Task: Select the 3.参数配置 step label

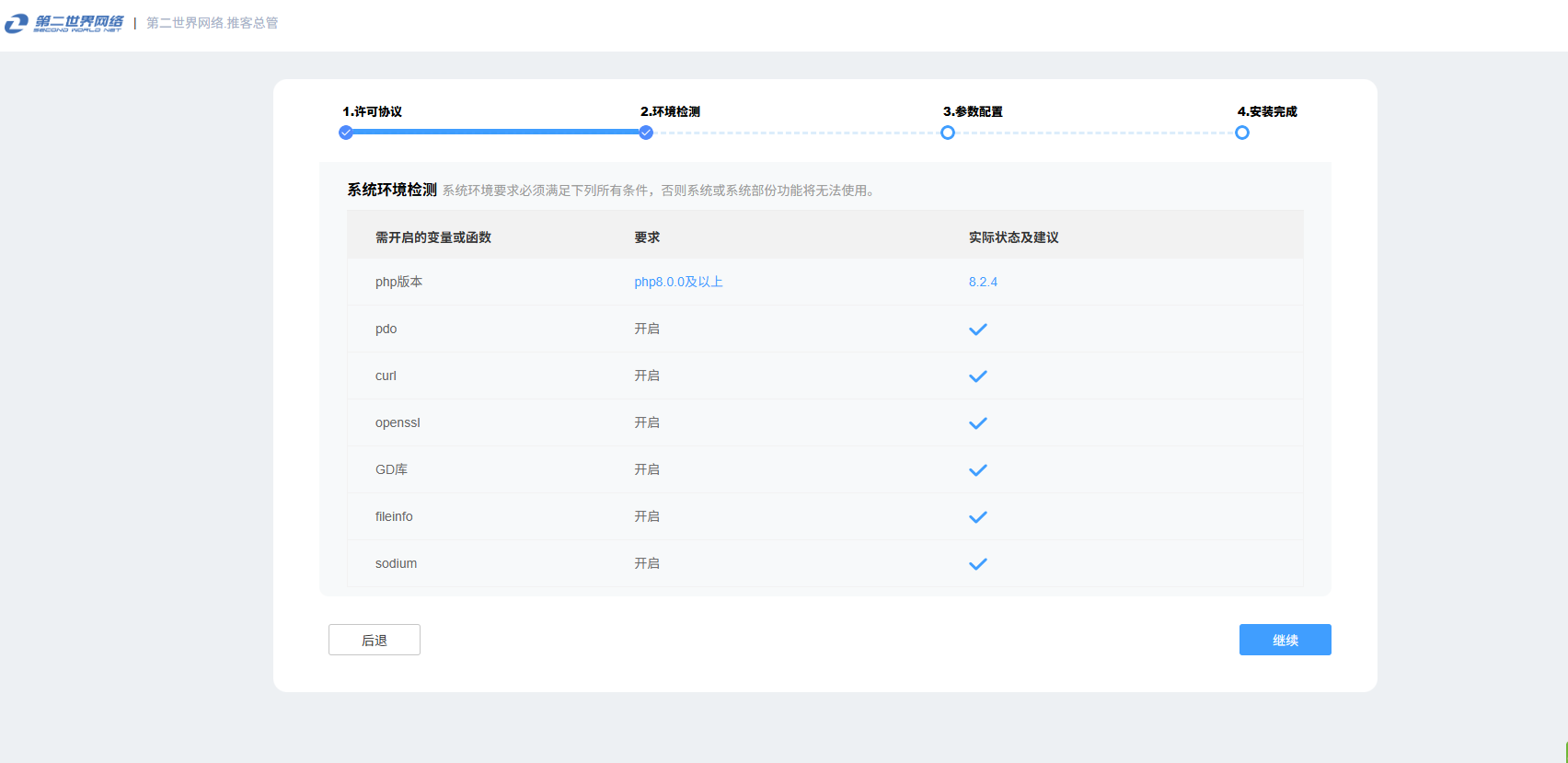Action: [x=973, y=111]
